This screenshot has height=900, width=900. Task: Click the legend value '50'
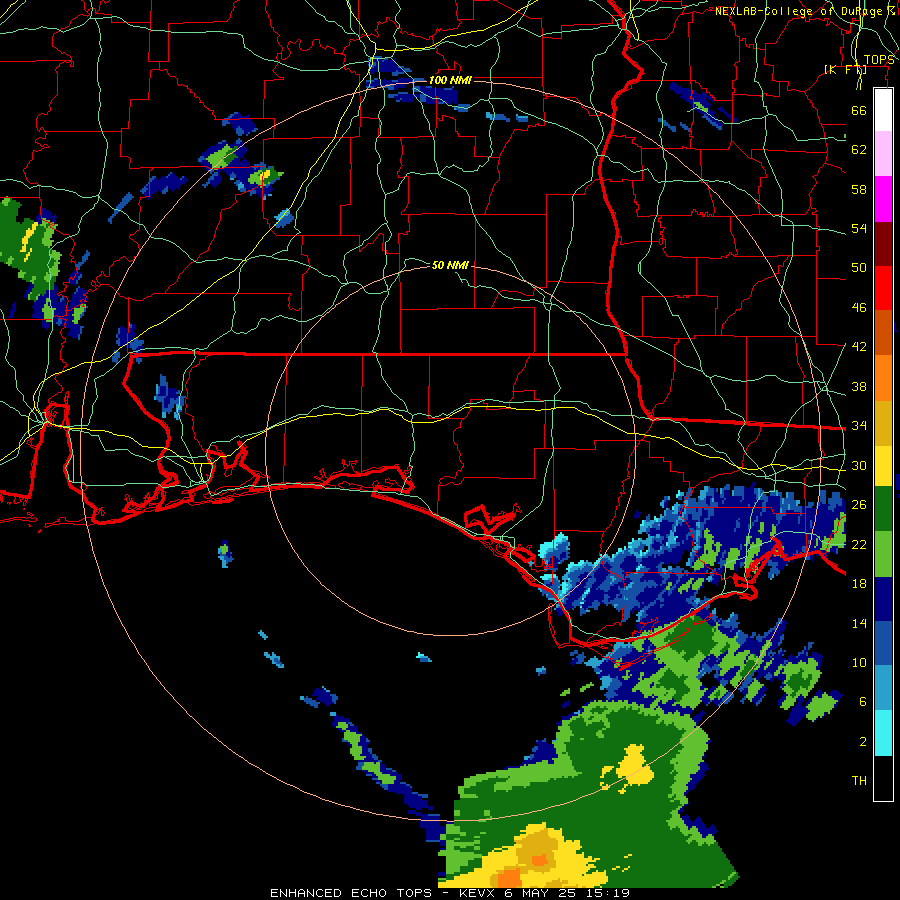[x=859, y=268]
